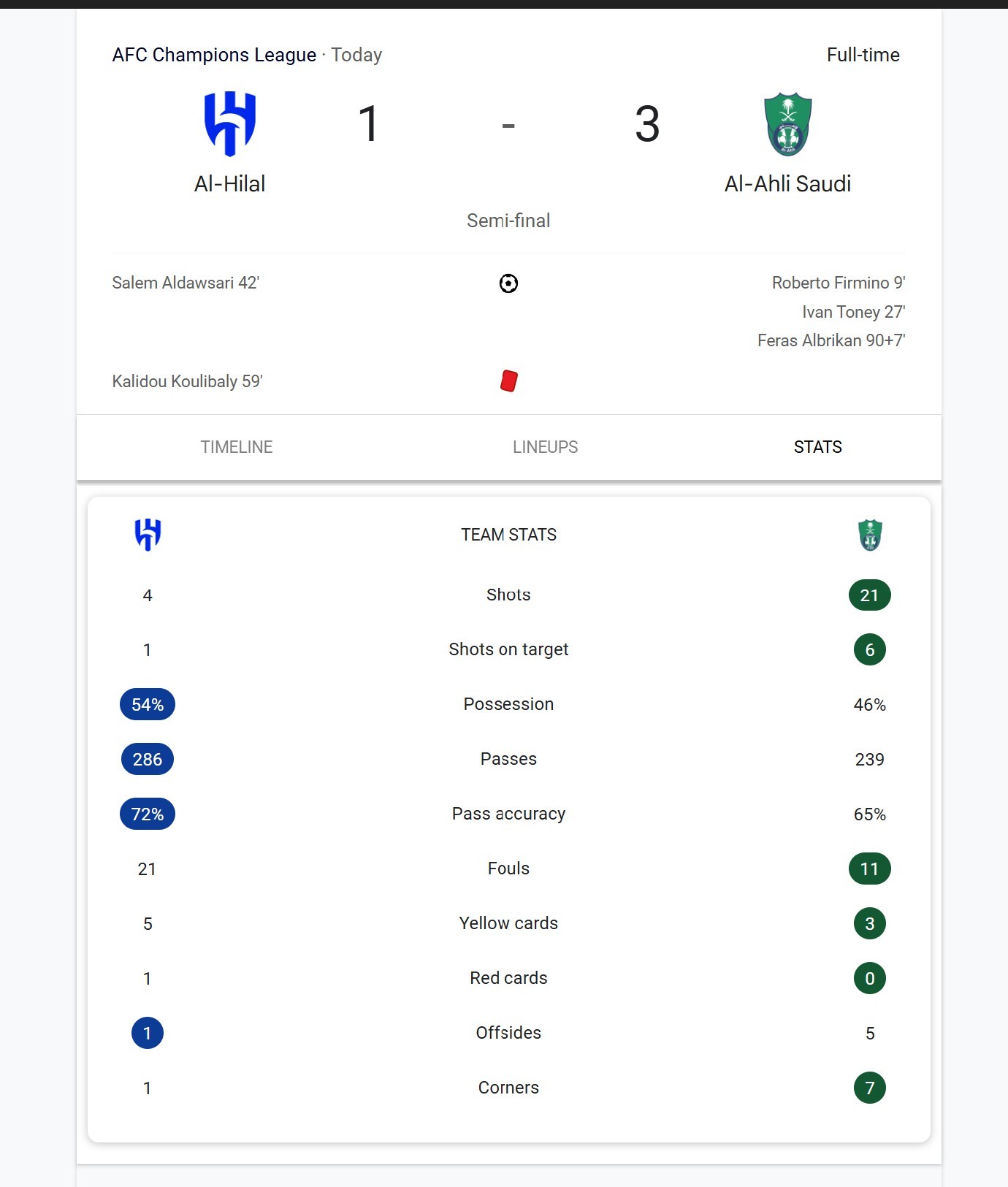The image size is (1008, 1187).
Task: Click the small Al-Hilal logo in Team Stats
Action: (148, 535)
